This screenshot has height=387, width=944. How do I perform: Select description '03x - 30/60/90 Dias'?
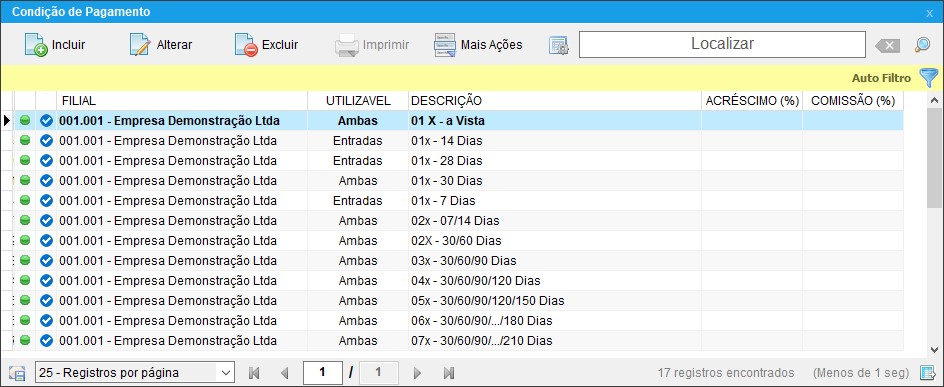click(x=464, y=261)
